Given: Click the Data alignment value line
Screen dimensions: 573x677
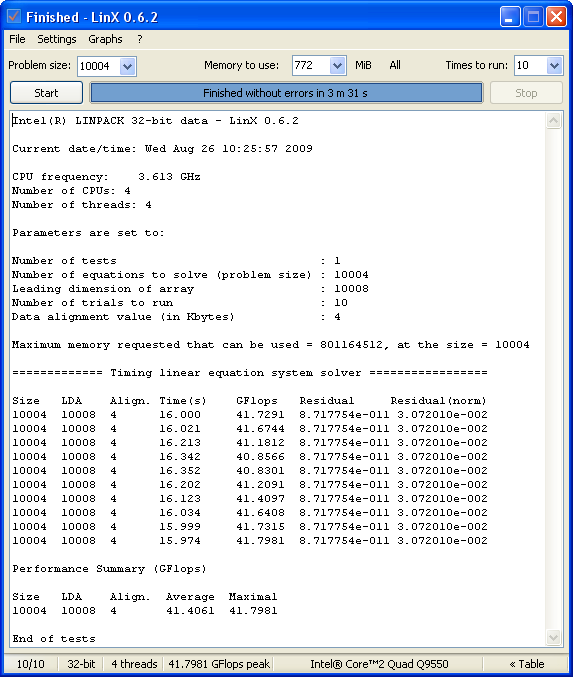Looking at the screenshot, I should coord(176,316).
